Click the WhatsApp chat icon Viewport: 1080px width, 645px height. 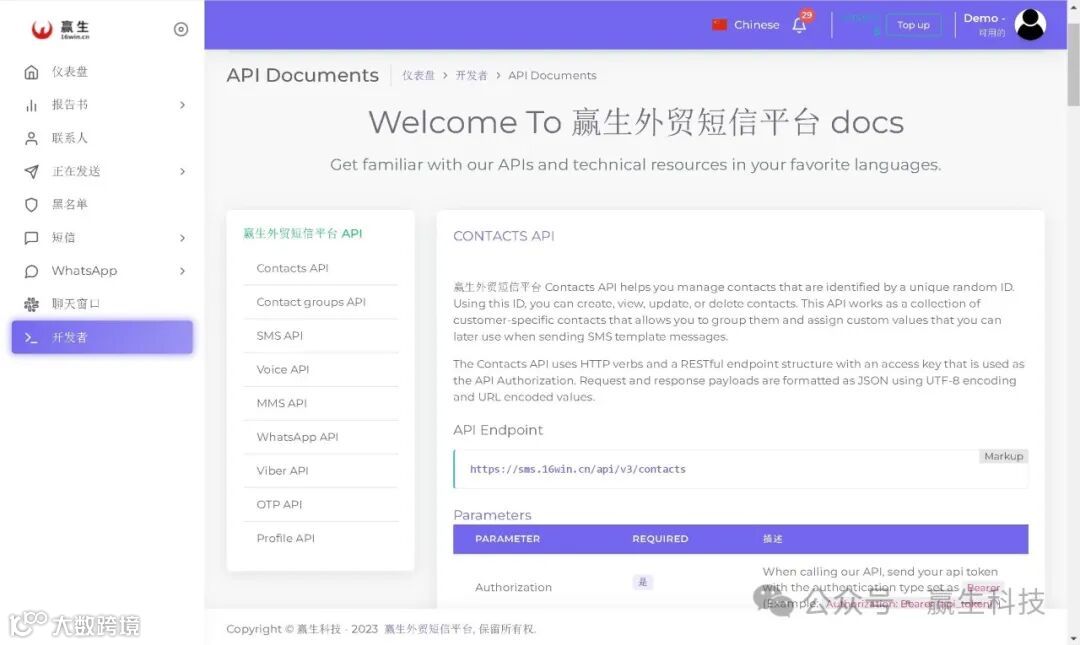(31, 271)
